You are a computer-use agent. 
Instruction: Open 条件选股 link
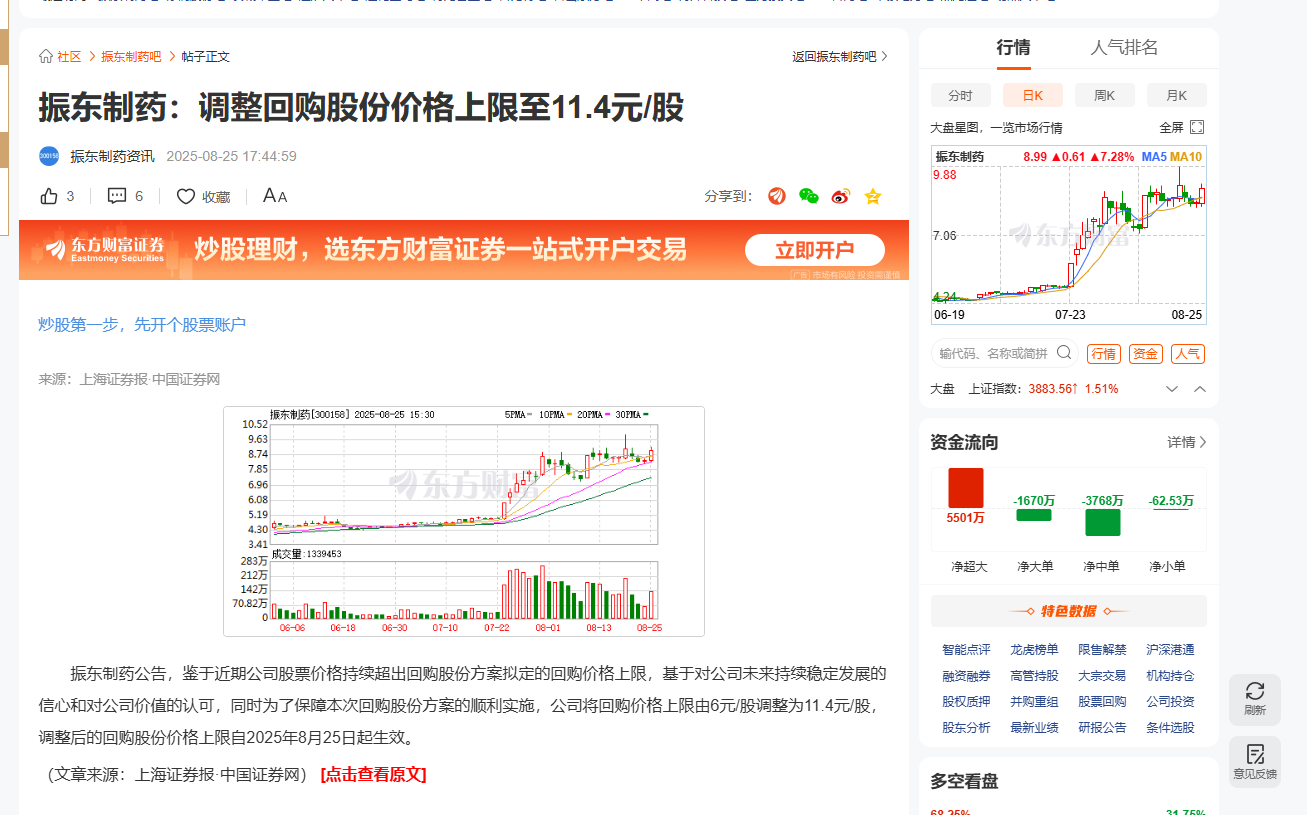(x=1170, y=728)
